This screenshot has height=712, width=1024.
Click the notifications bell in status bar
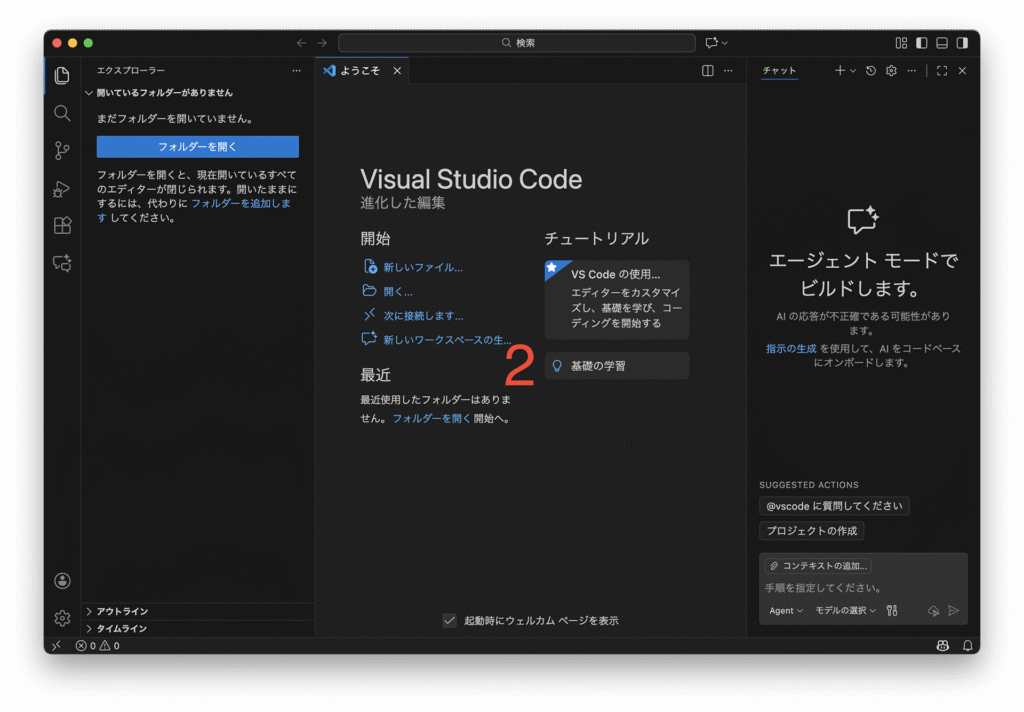pyautogui.click(x=967, y=646)
